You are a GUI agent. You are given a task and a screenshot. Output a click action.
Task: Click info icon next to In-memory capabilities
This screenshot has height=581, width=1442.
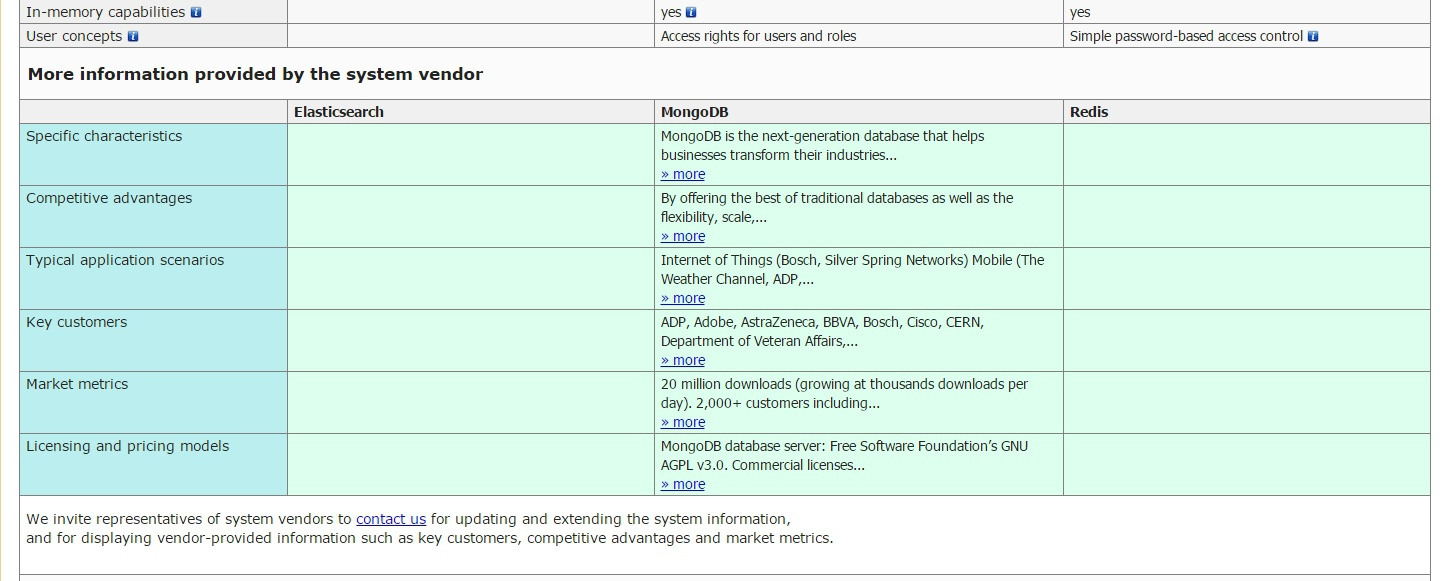click(196, 12)
